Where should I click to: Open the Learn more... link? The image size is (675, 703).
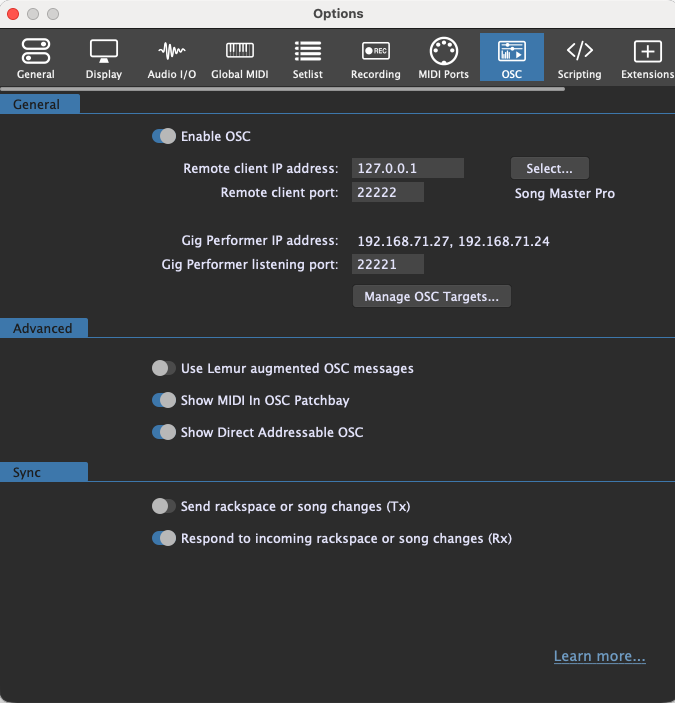(x=599, y=657)
